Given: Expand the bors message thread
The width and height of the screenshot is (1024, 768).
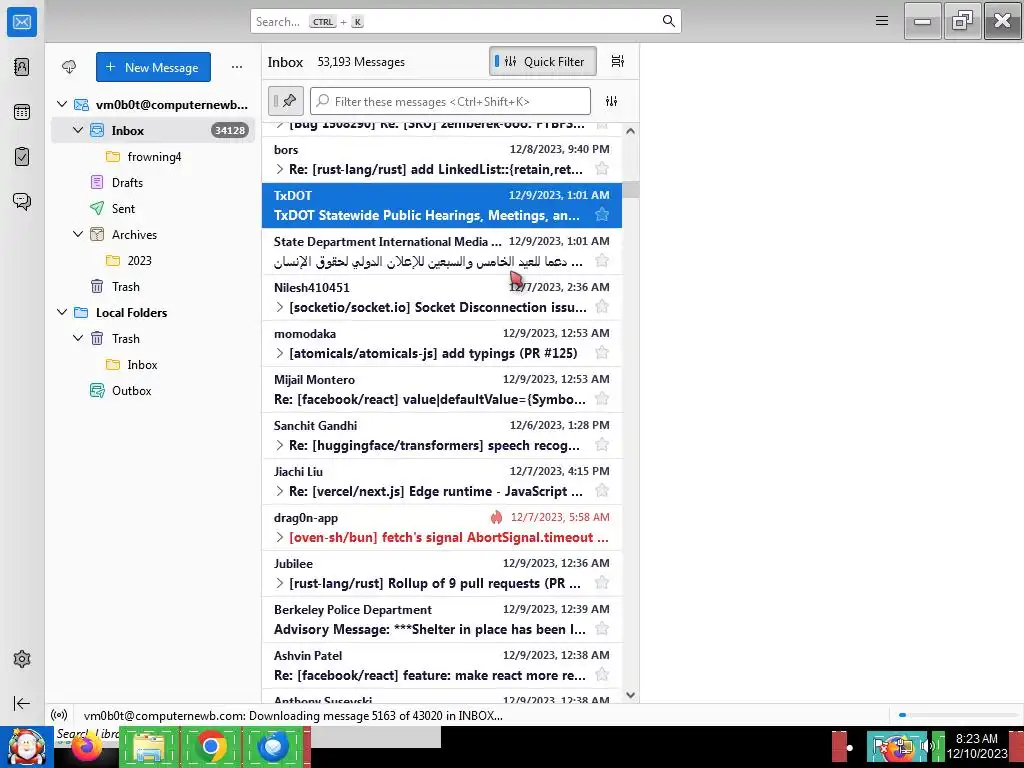Looking at the screenshot, I should click(280, 170).
